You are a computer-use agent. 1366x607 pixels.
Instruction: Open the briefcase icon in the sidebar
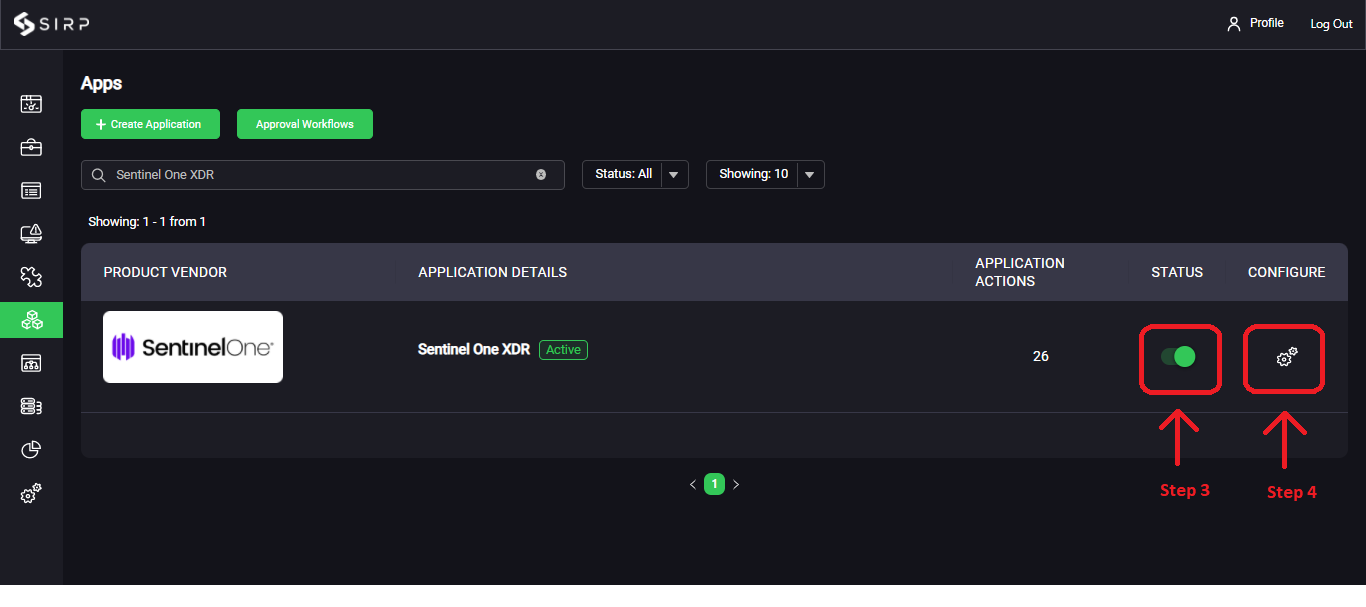tap(31, 147)
